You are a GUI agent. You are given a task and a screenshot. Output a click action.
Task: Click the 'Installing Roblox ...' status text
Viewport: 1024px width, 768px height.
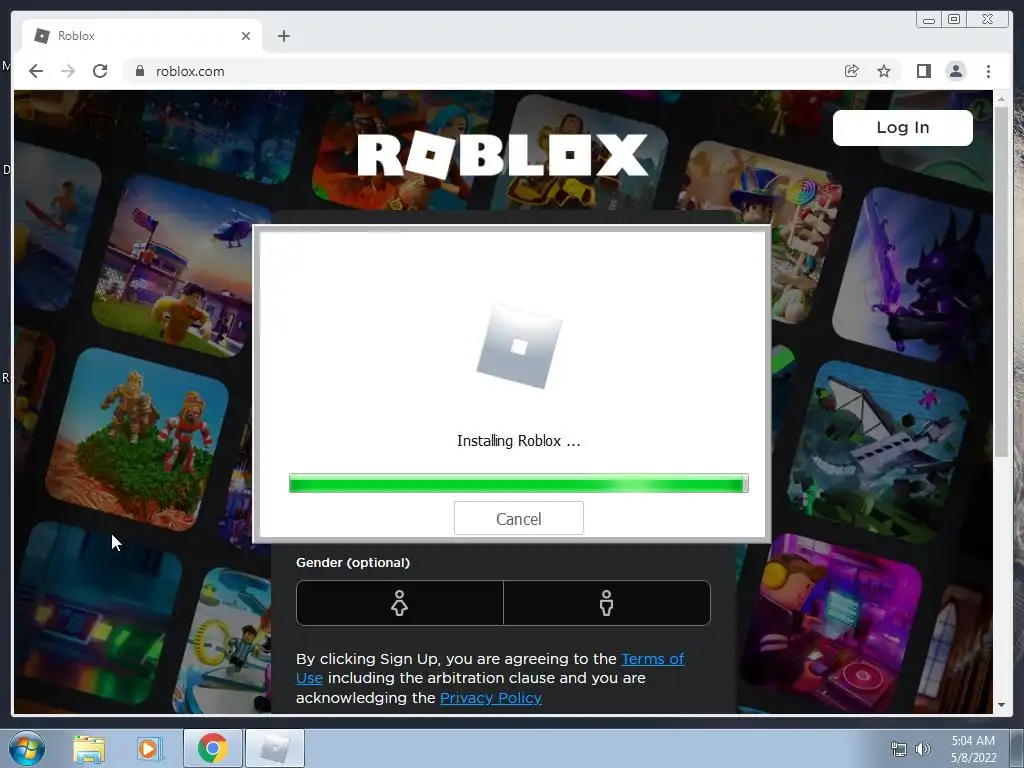click(x=519, y=441)
